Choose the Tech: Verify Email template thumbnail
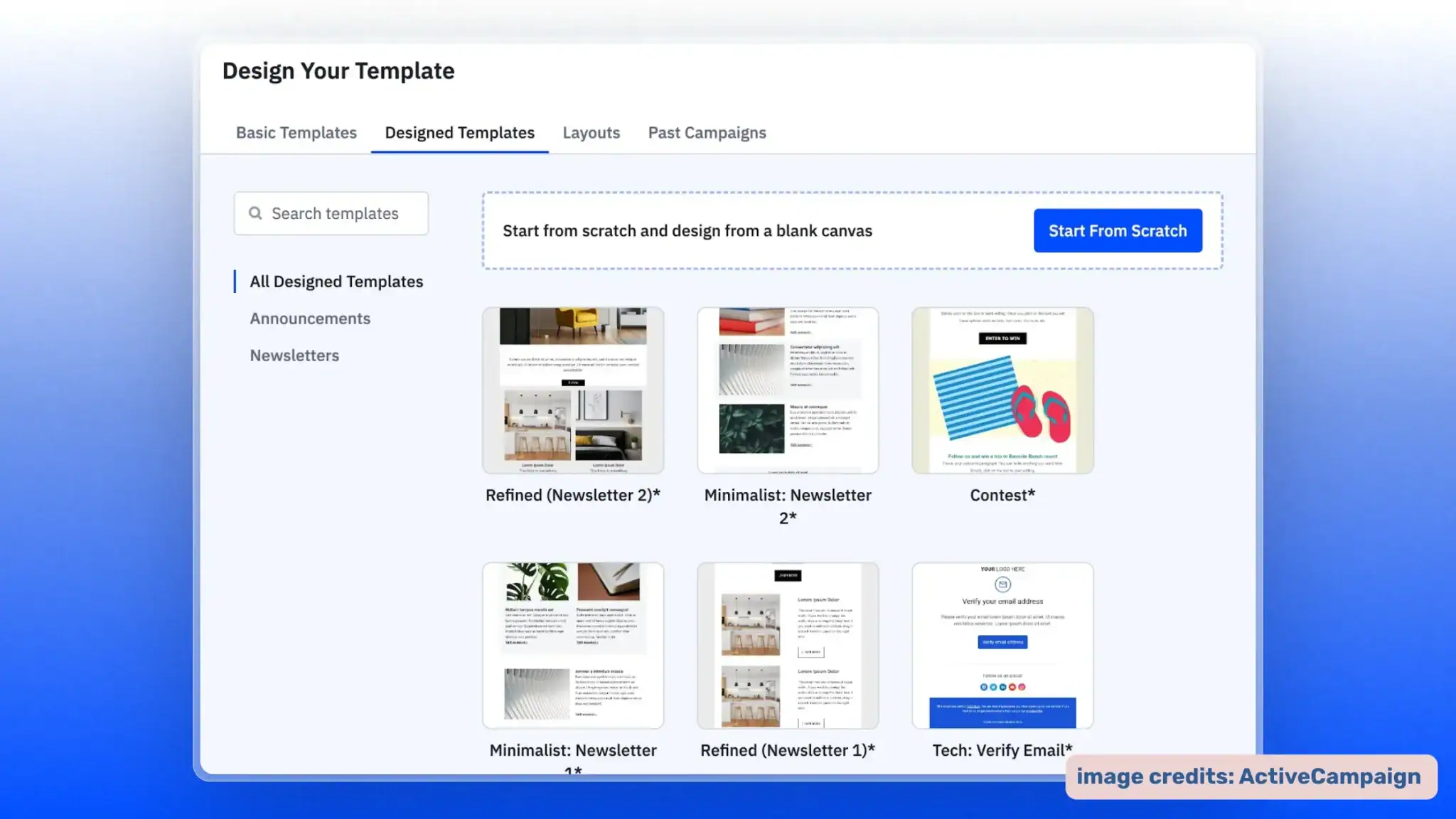The height and width of the screenshot is (819, 1456). click(1002, 645)
